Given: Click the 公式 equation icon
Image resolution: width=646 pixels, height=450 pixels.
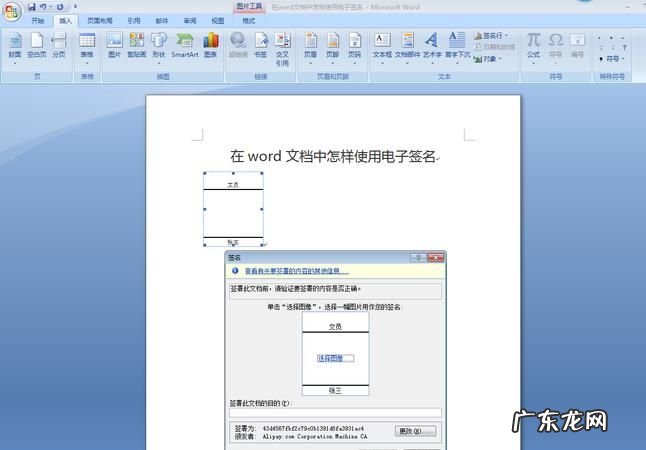Looking at the screenshot, I should [x=533, y=45].
